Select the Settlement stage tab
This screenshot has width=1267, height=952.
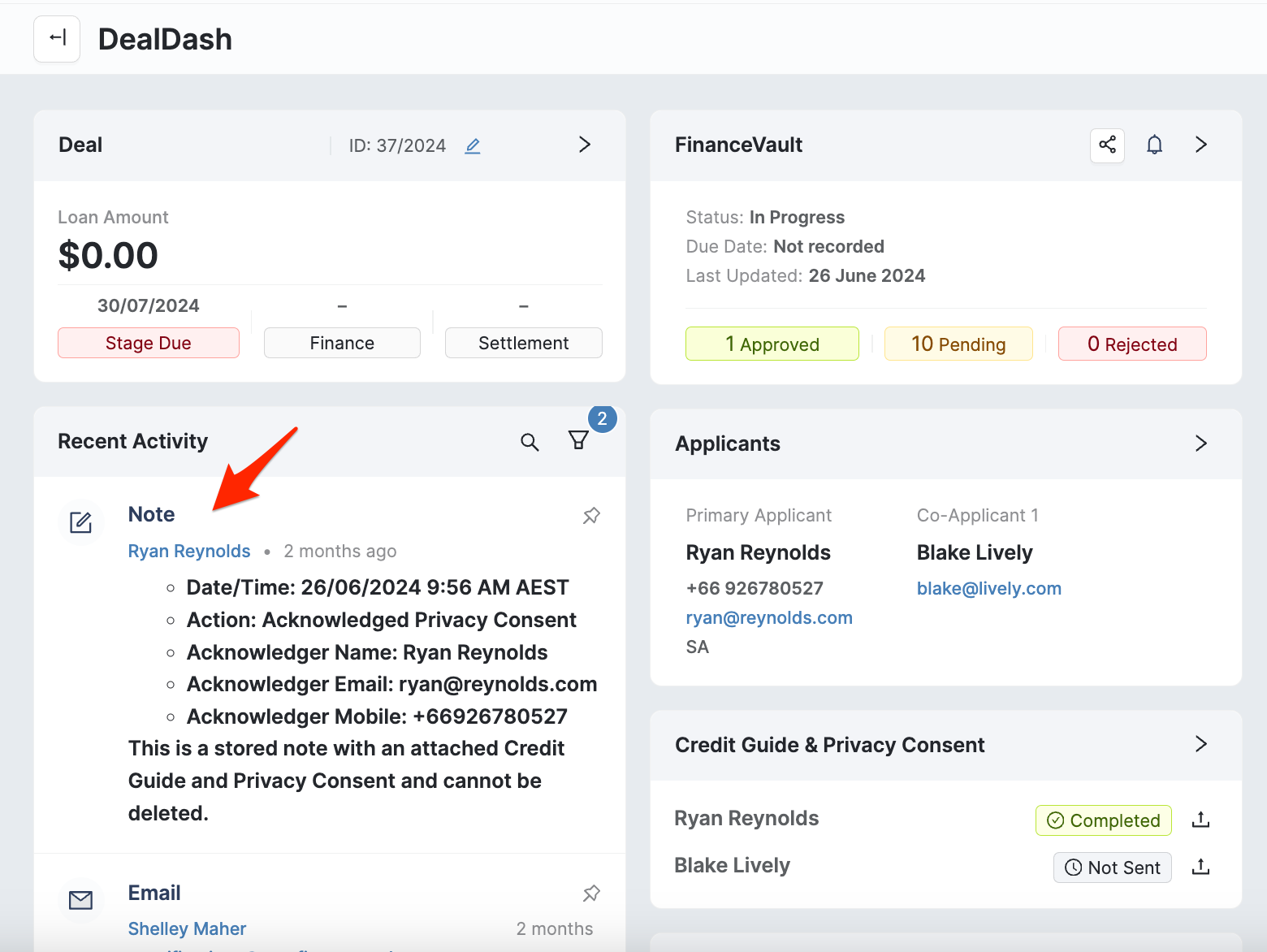click(x=523, y=343)
